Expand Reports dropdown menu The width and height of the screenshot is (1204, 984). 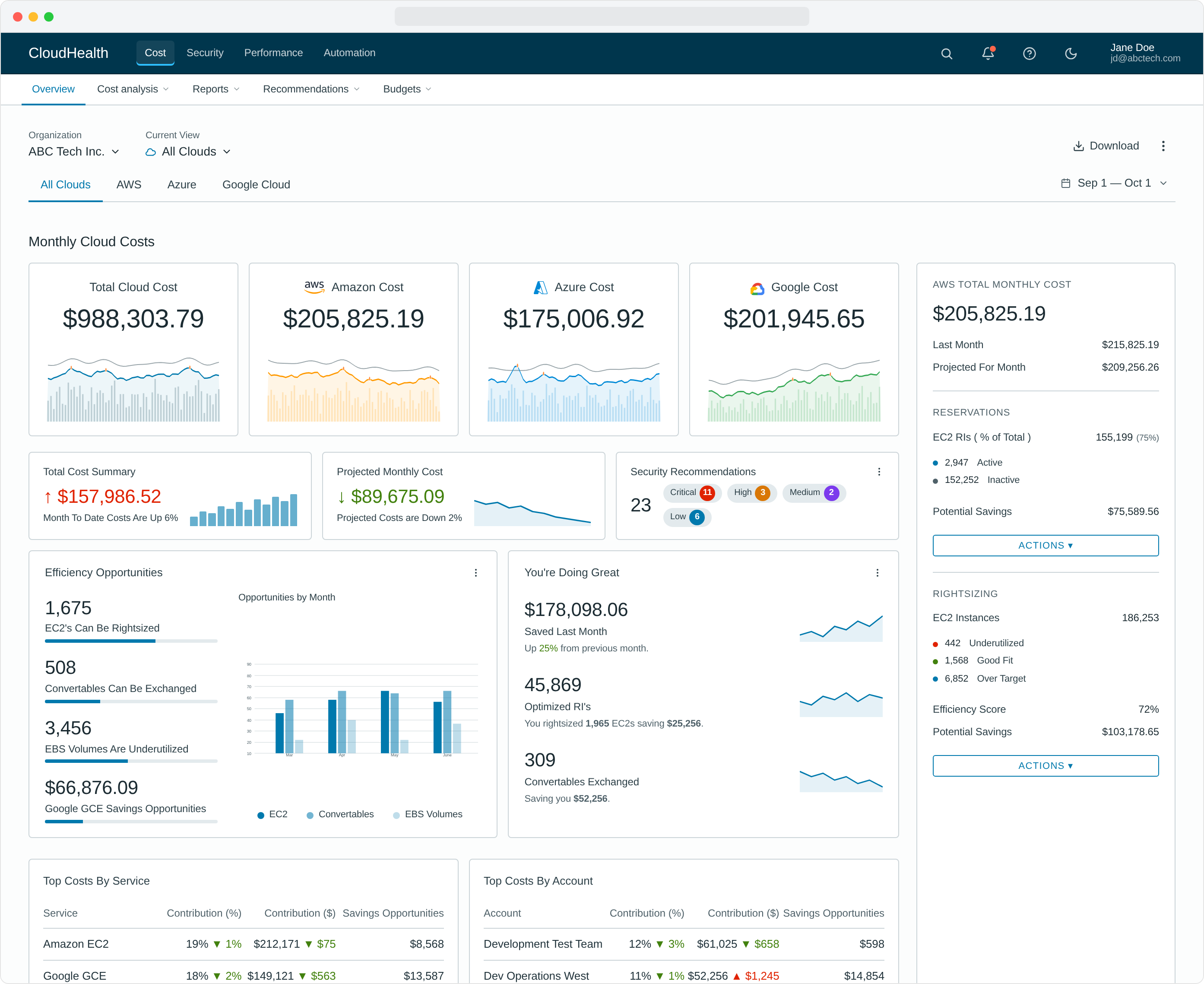click(x=216, y=89)
